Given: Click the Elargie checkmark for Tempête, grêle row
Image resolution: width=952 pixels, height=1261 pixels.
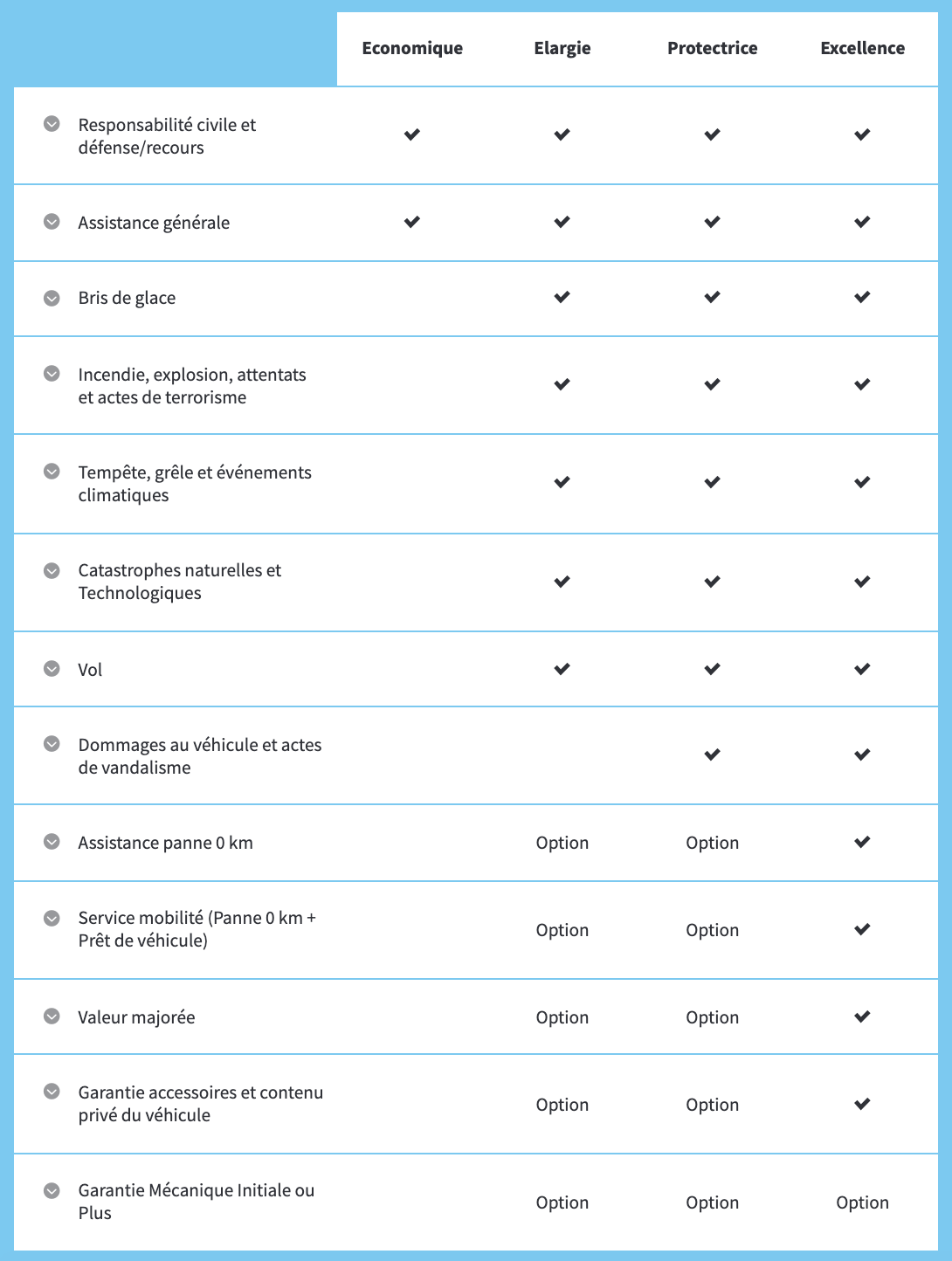Looking at the screenshot, I should tap(562, 482).
